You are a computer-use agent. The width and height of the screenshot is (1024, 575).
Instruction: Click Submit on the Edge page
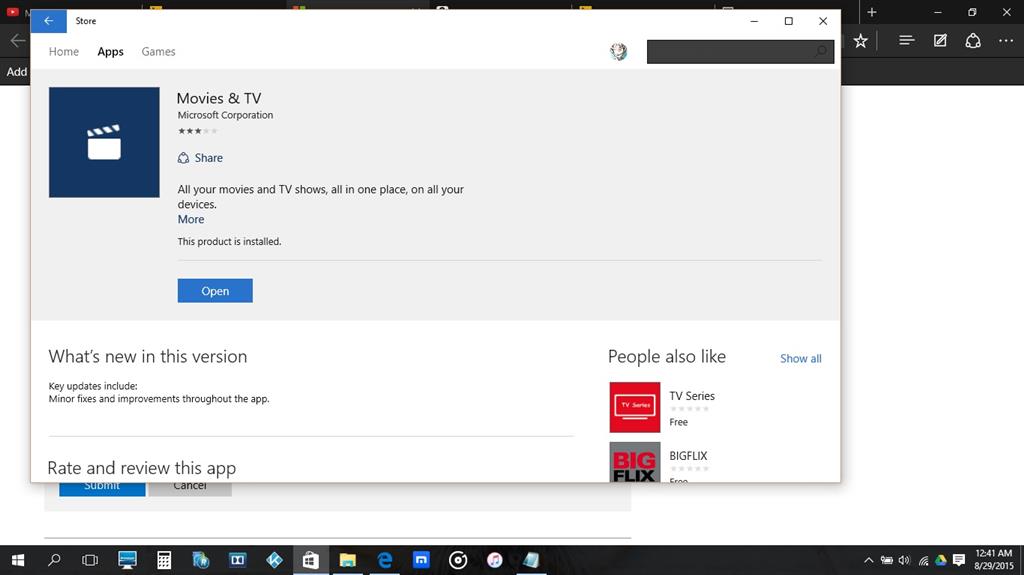coord(102,489)
